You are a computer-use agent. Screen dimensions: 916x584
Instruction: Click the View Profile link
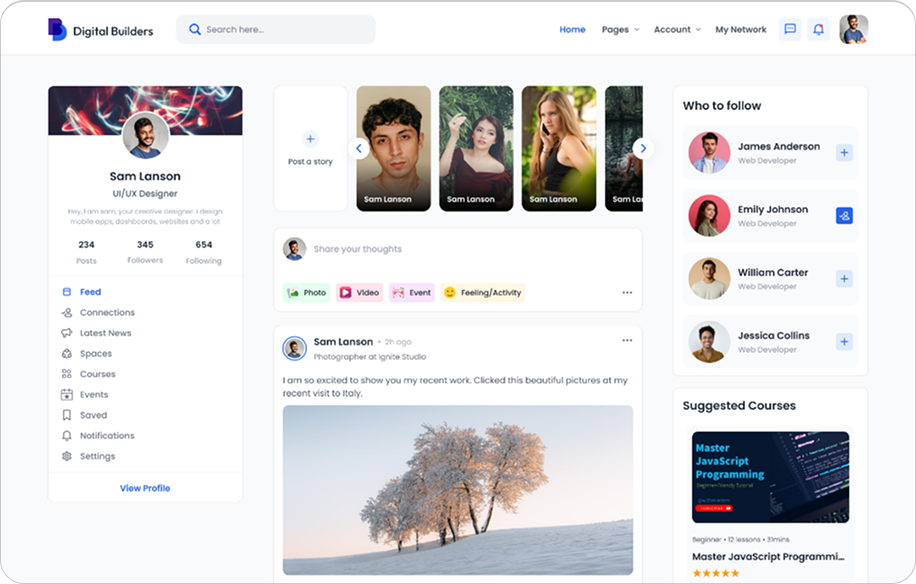[145, 488]
